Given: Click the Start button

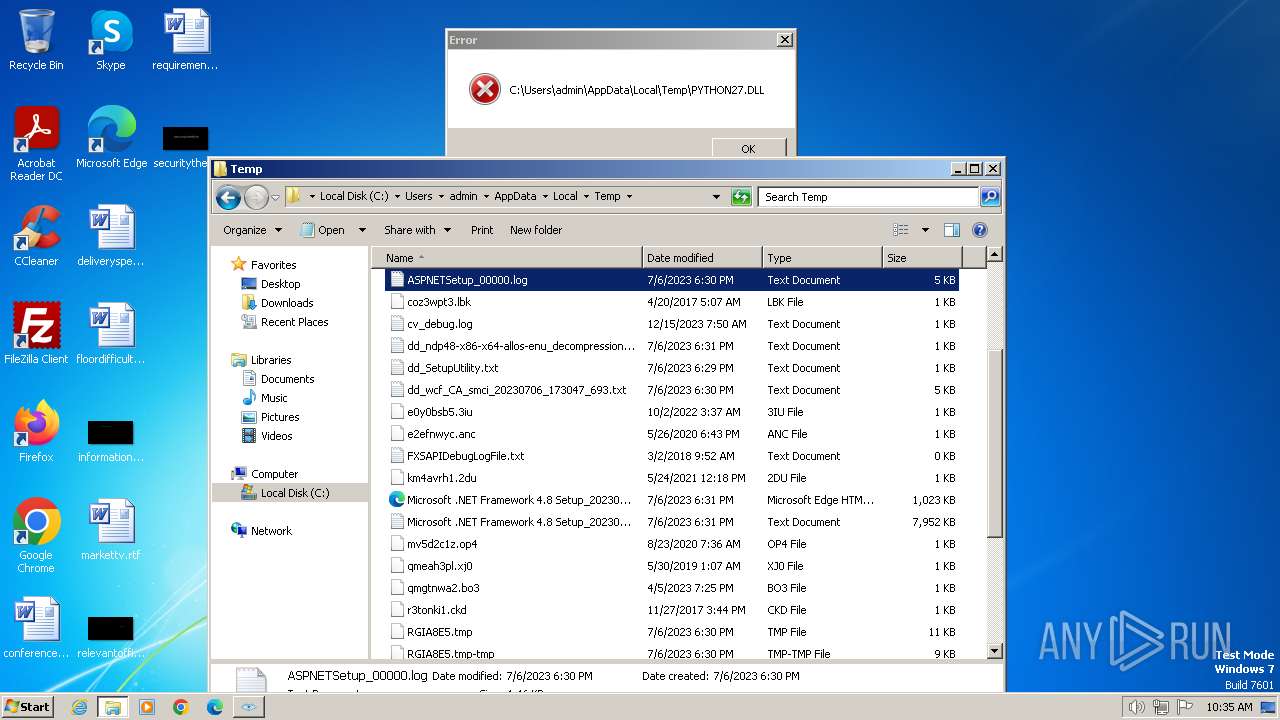Looking at the screenshot, I should pos(28,706).
